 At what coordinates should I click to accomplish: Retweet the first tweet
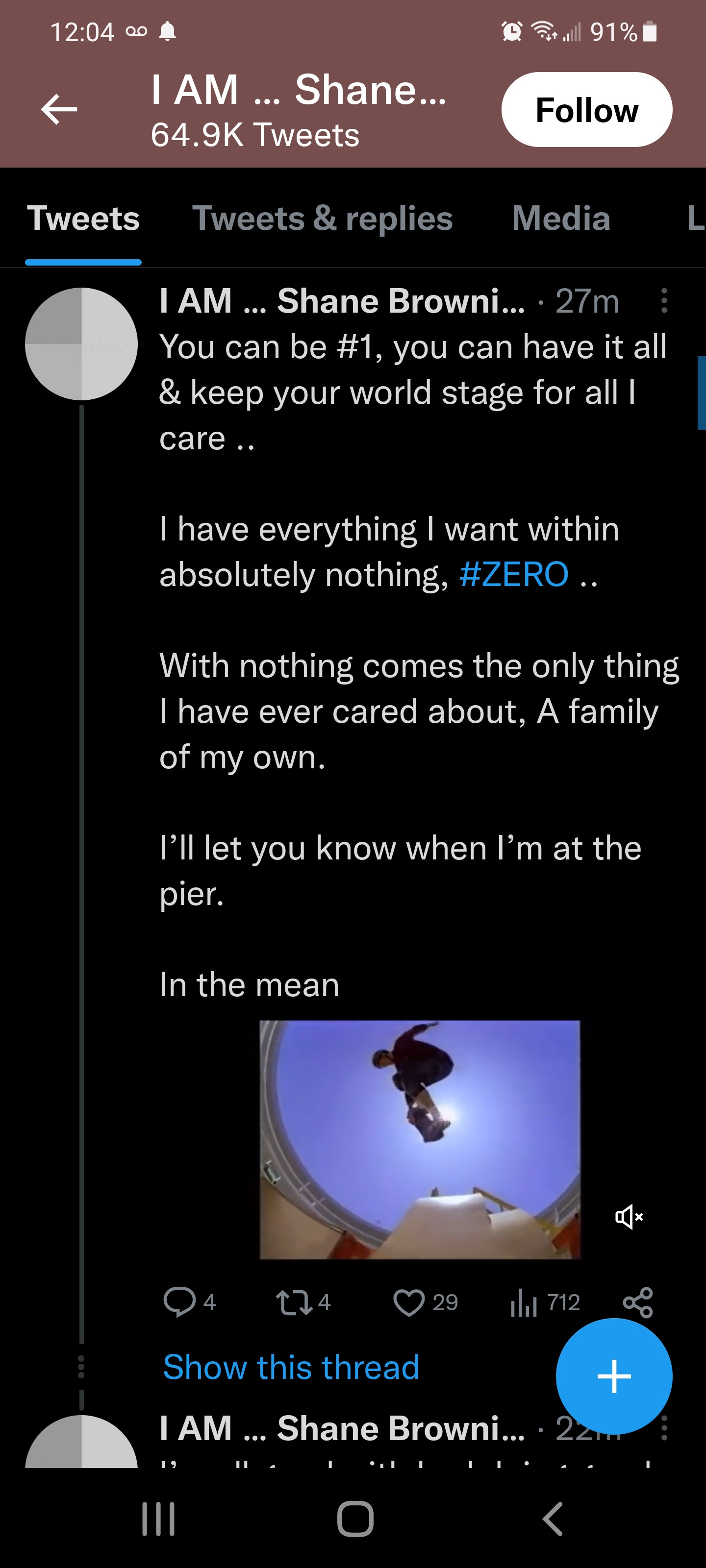pyautogui.click(x=295, y=1302)
